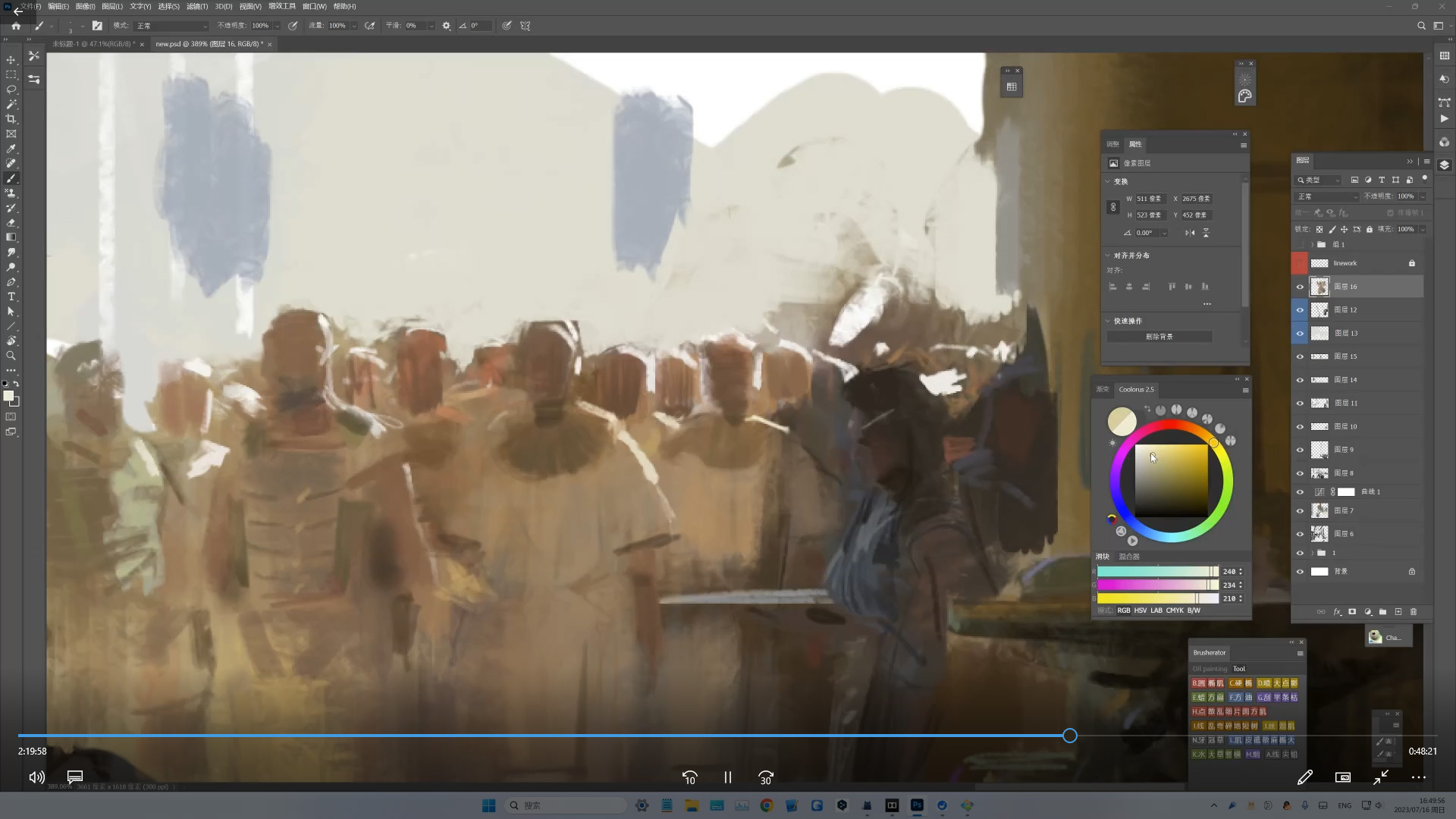Open the 图层(L) menu
Screen dimensions: 1456x819
[112, 6]
